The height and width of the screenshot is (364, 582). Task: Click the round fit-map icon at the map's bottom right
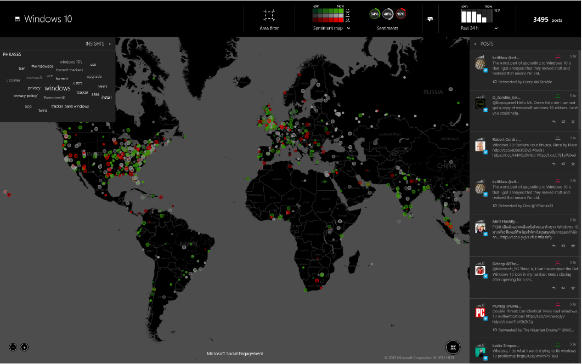point(452,347)
